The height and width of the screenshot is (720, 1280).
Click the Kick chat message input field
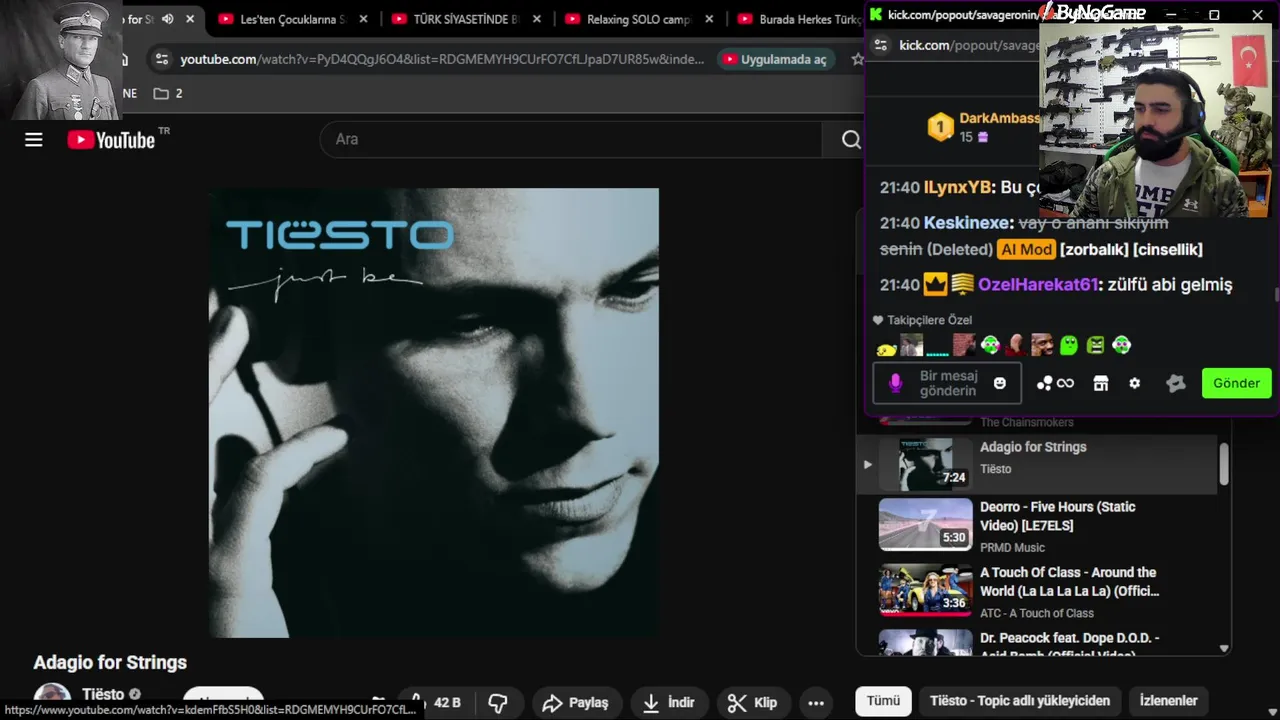[x=947, y=383]
